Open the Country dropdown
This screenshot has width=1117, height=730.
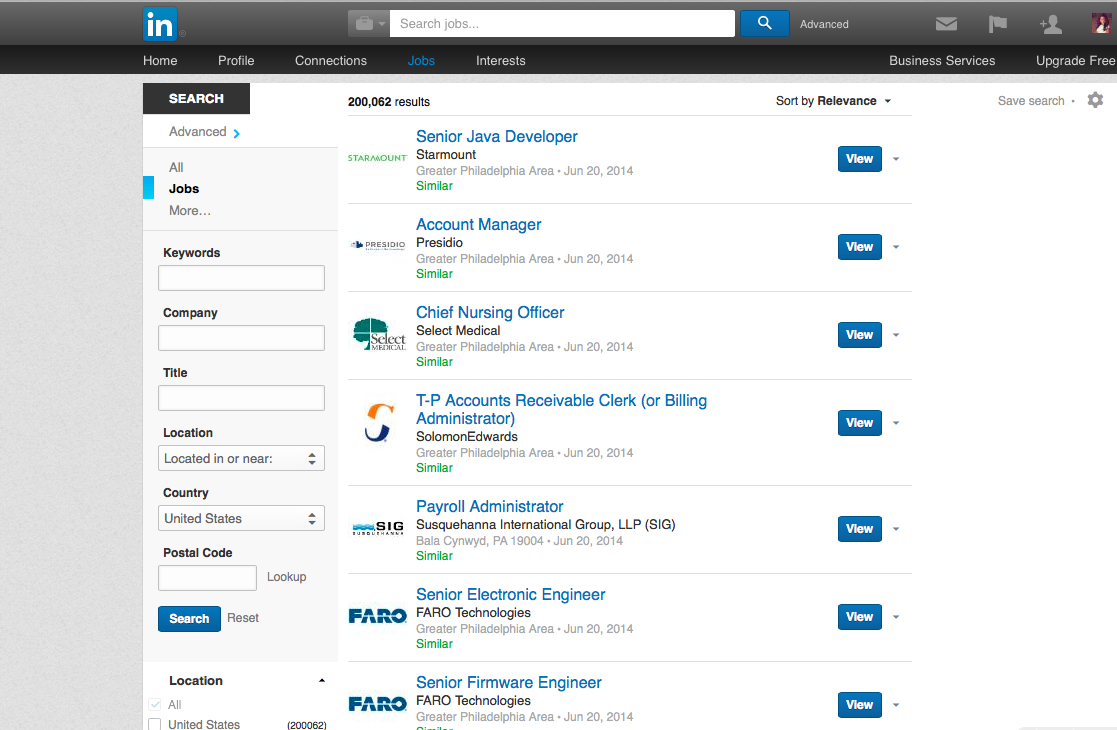pos(241,518)
